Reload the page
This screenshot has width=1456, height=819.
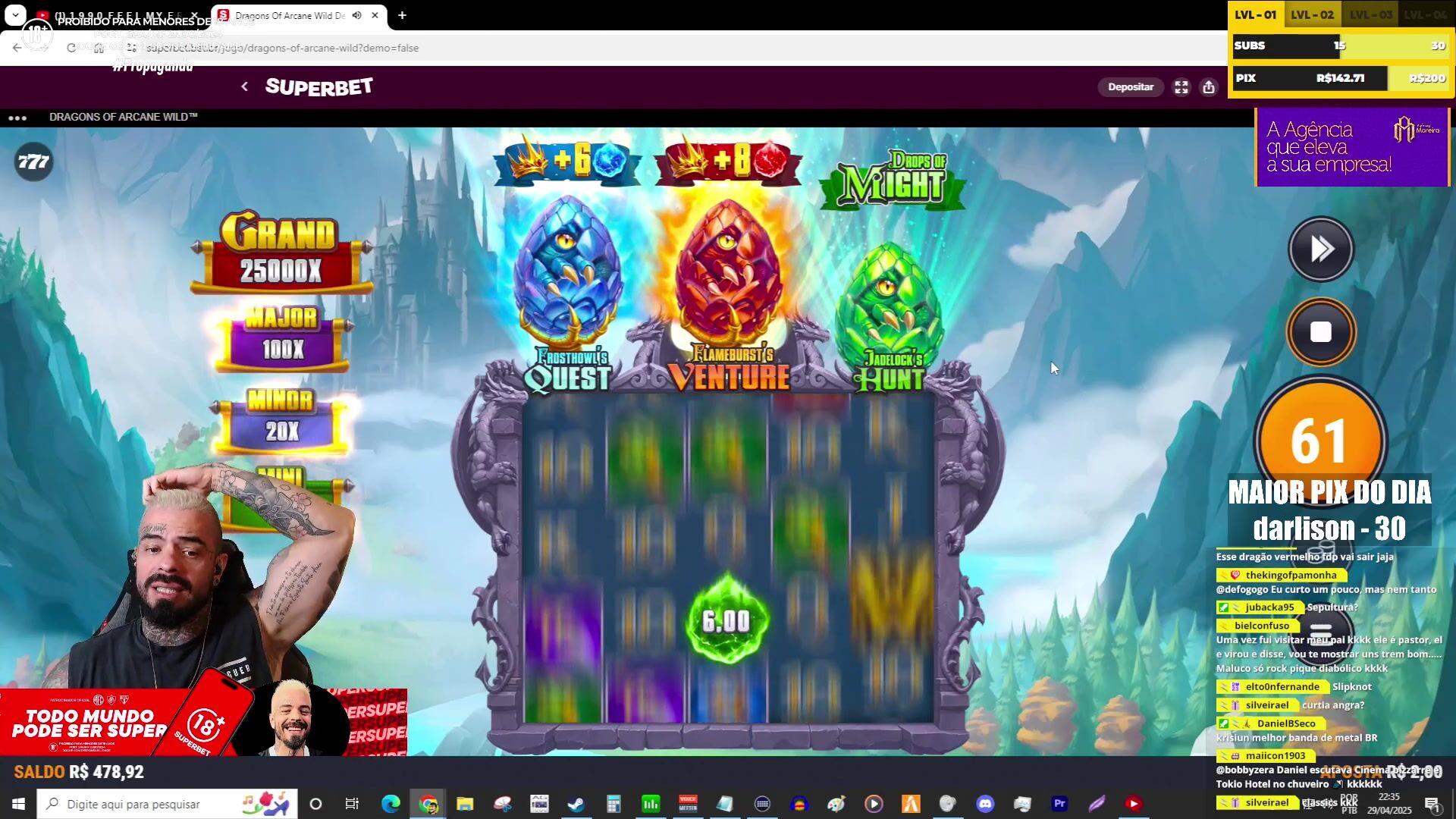[71, 48]
